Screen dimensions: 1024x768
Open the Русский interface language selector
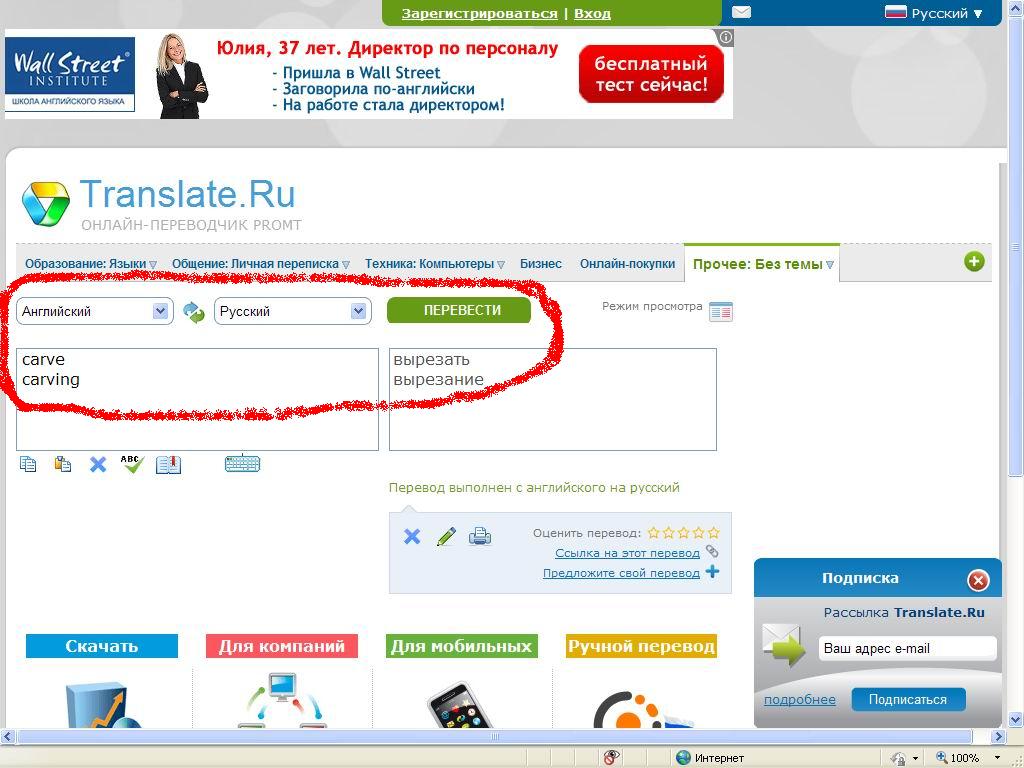[934, 13]
